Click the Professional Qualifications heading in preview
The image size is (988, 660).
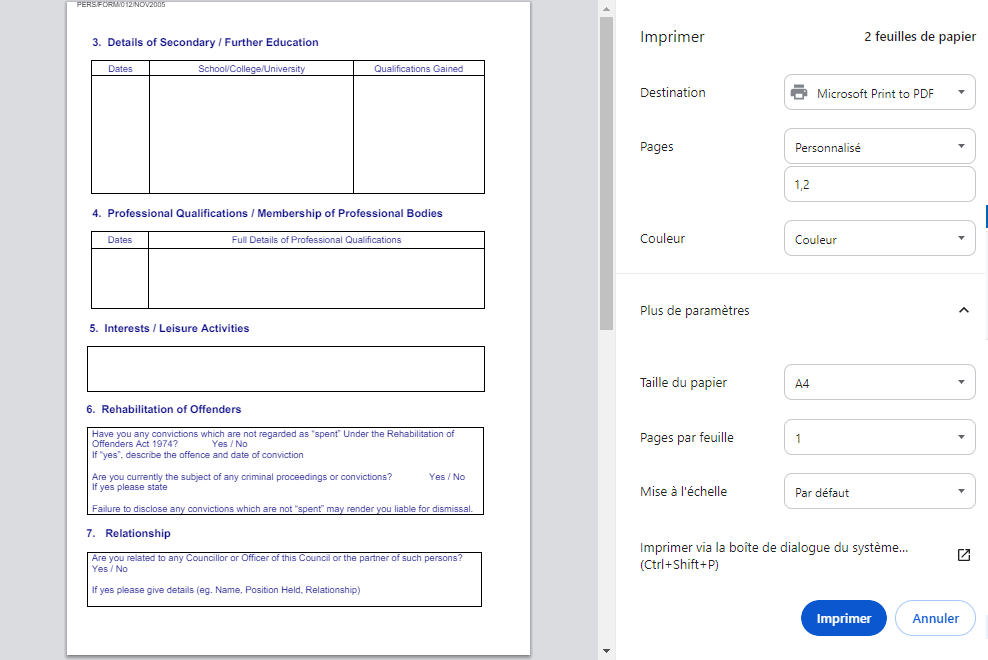[x=275, y=213]
